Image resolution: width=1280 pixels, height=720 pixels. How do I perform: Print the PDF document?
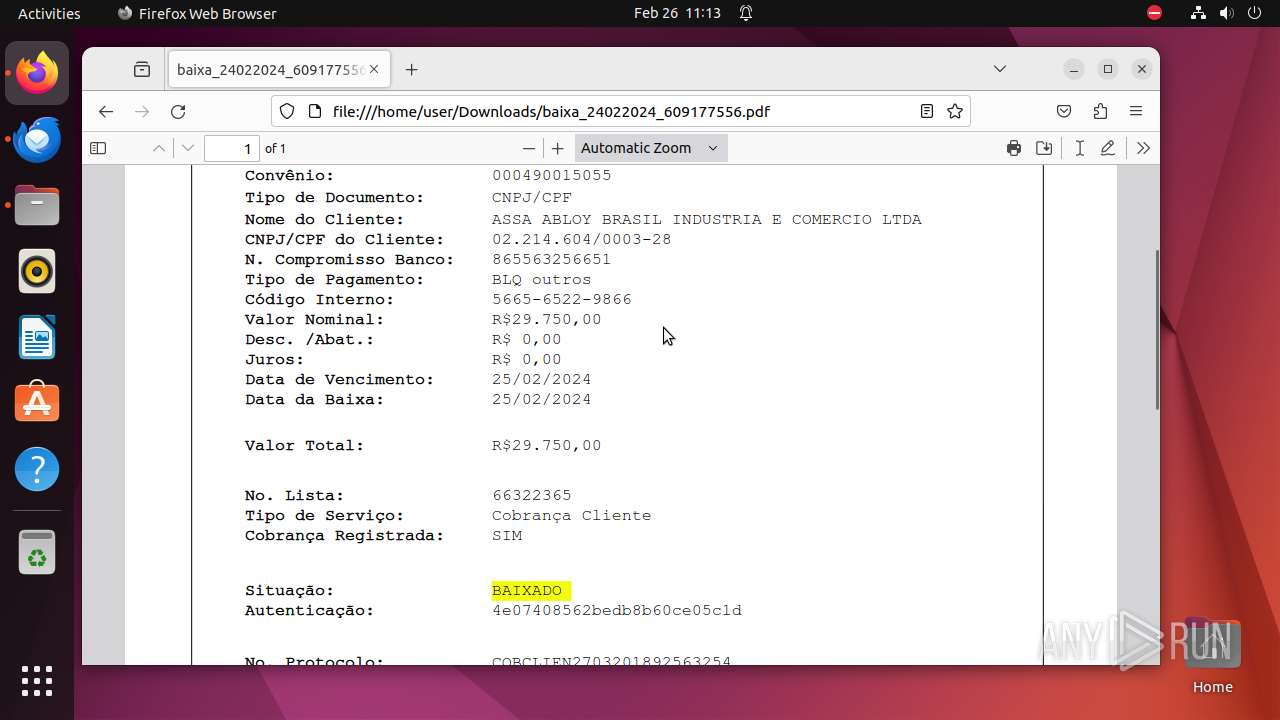(x=1014, y=148)
